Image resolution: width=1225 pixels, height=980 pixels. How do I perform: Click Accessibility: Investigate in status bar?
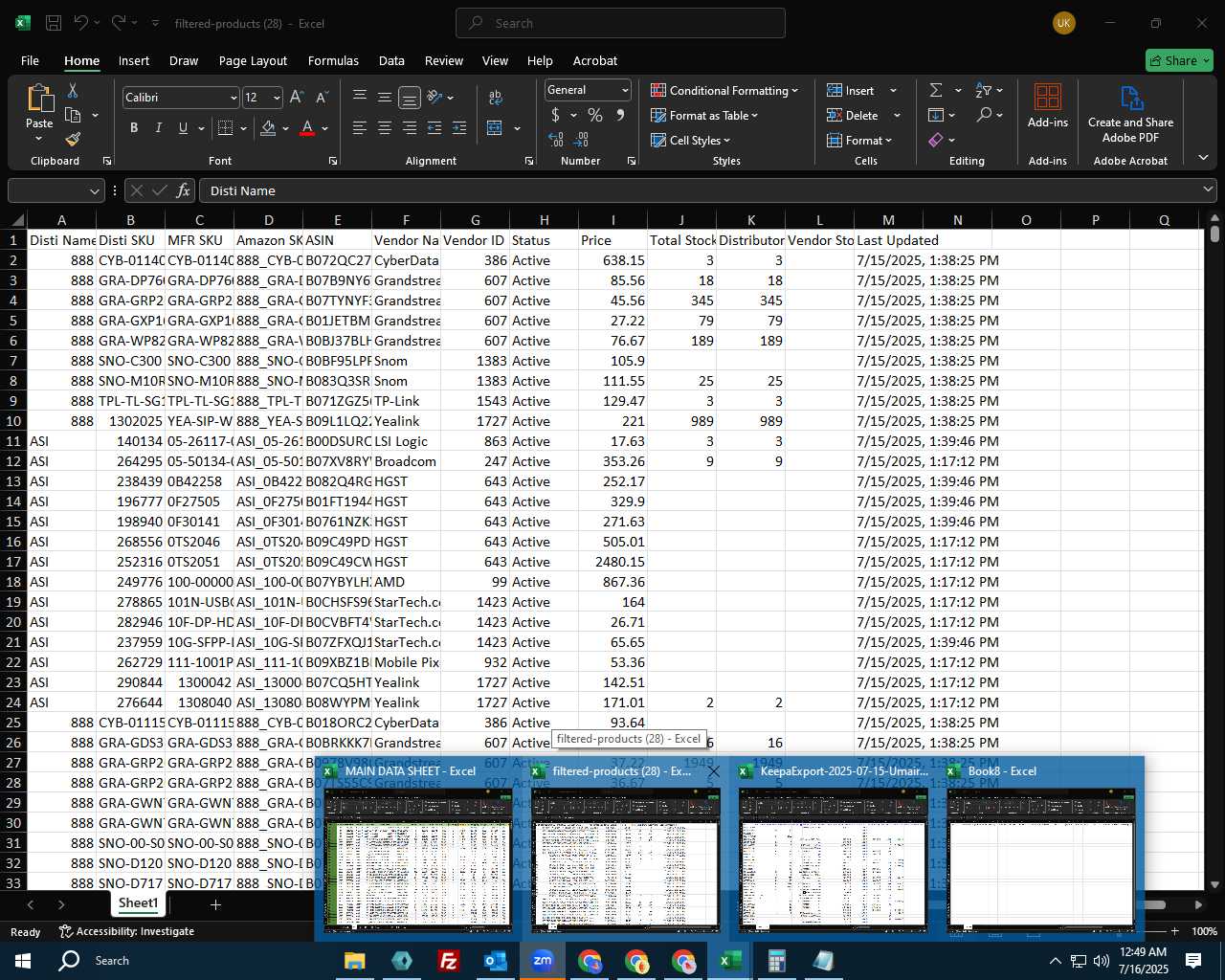tap(126, 931)
